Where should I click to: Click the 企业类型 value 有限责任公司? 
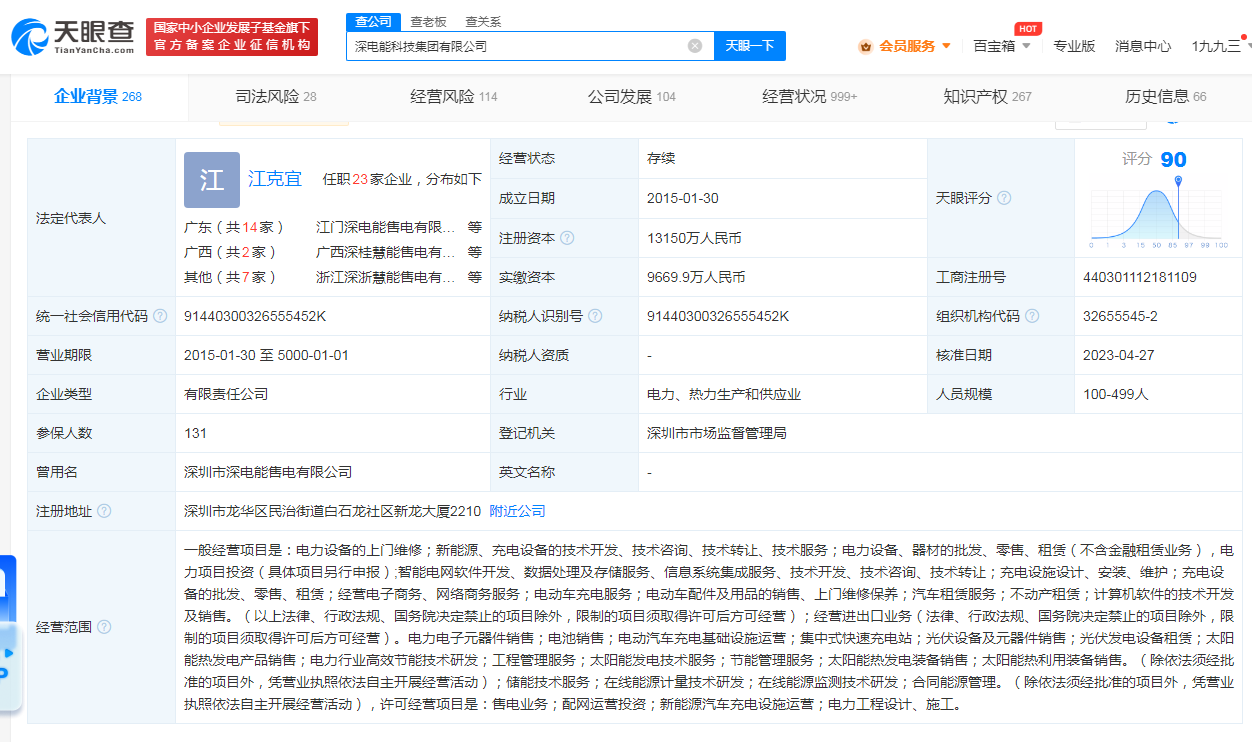pyautogui.click(x=226, y=394)
